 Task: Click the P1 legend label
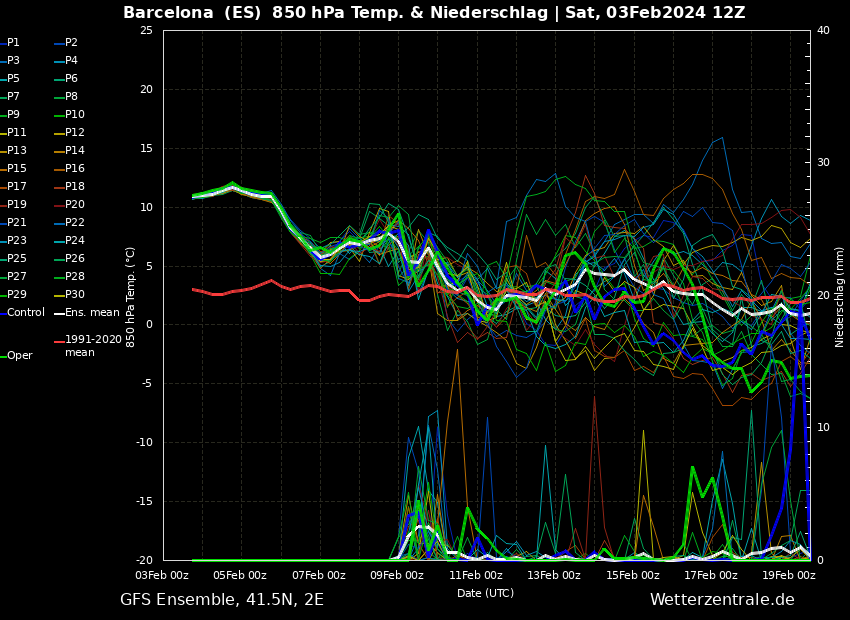click(13, 42)
